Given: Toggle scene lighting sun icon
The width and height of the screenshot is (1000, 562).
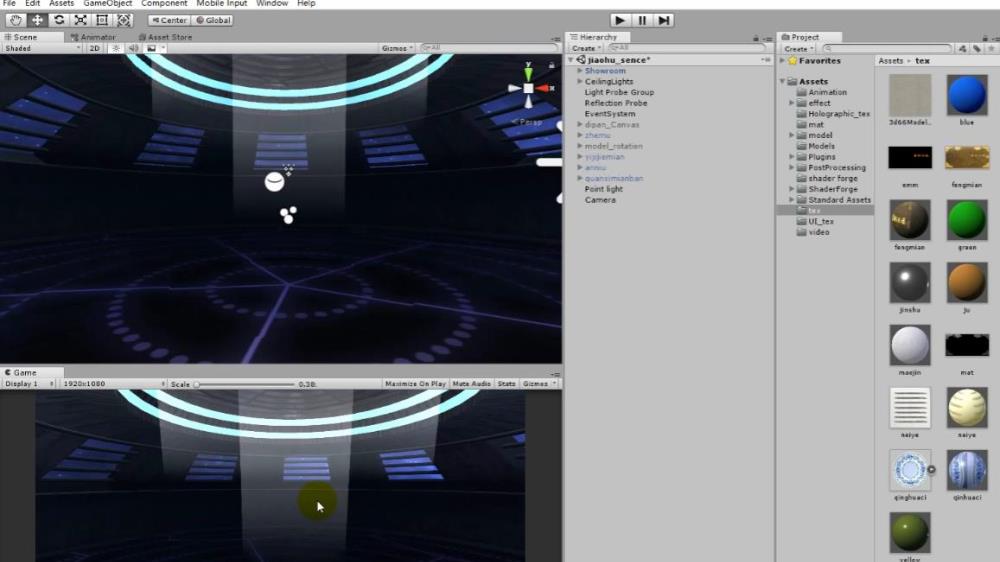Looking at the screenshot, I should click(115, 48).
